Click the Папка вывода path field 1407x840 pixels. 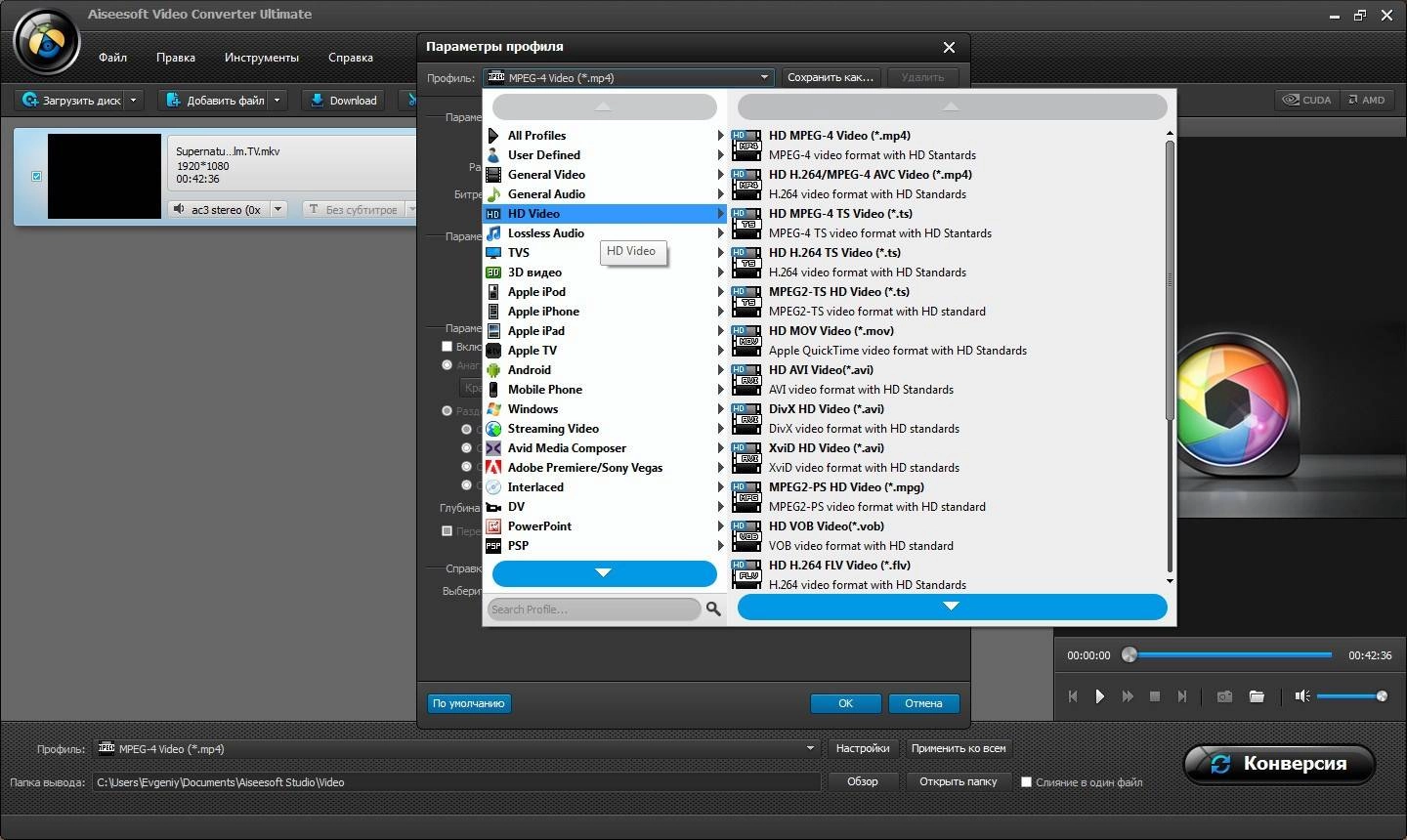456,782
